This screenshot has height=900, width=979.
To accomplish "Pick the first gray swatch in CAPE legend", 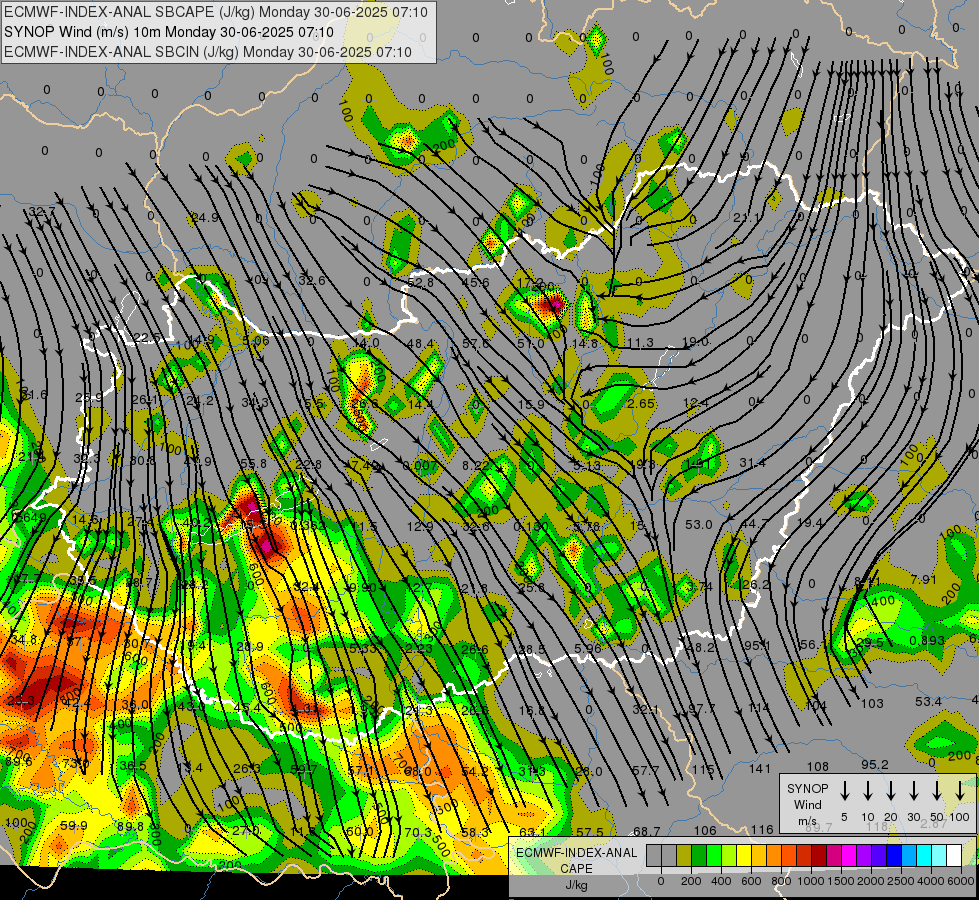I will pos(654,856).
